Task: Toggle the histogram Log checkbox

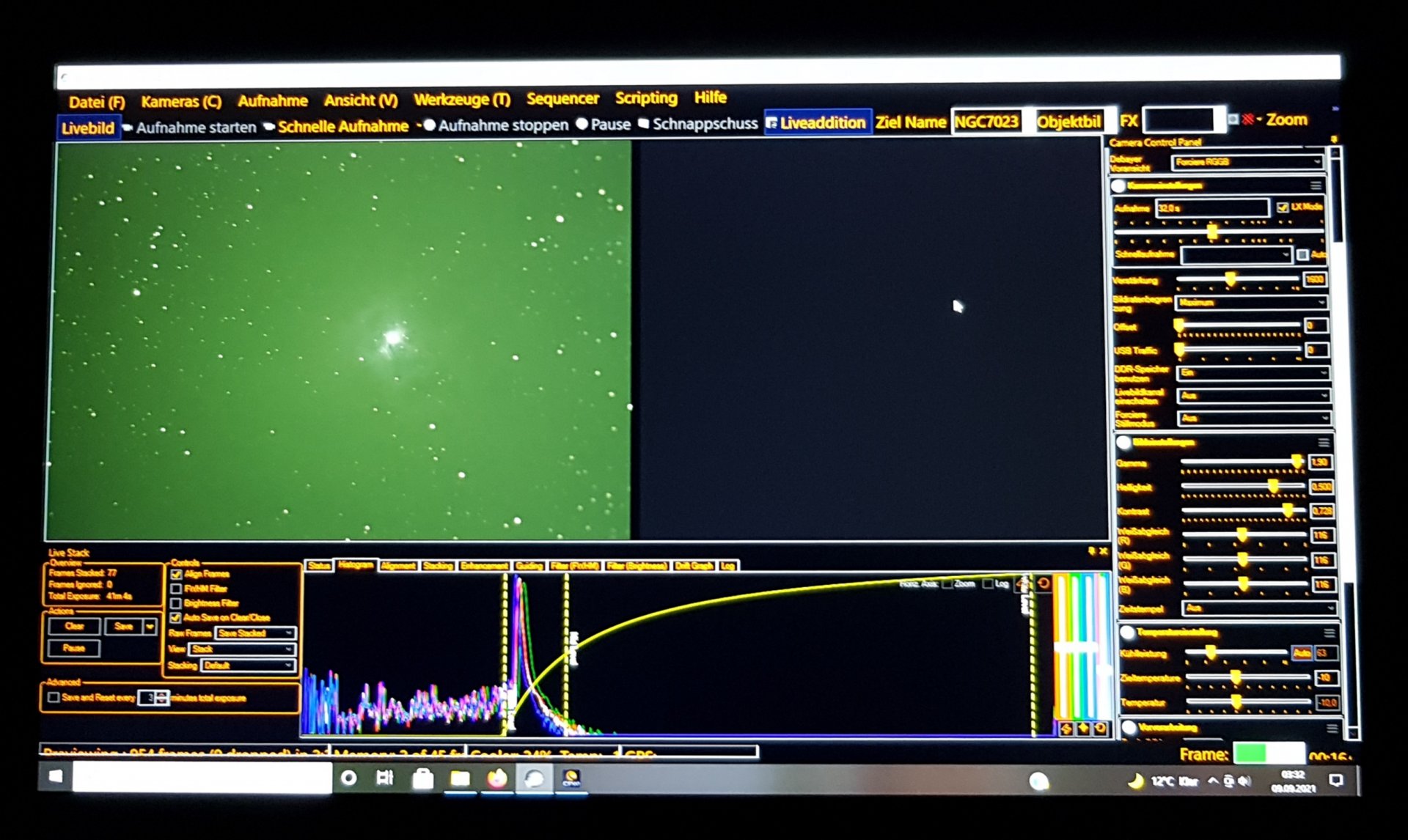Action: coord(988,583)
